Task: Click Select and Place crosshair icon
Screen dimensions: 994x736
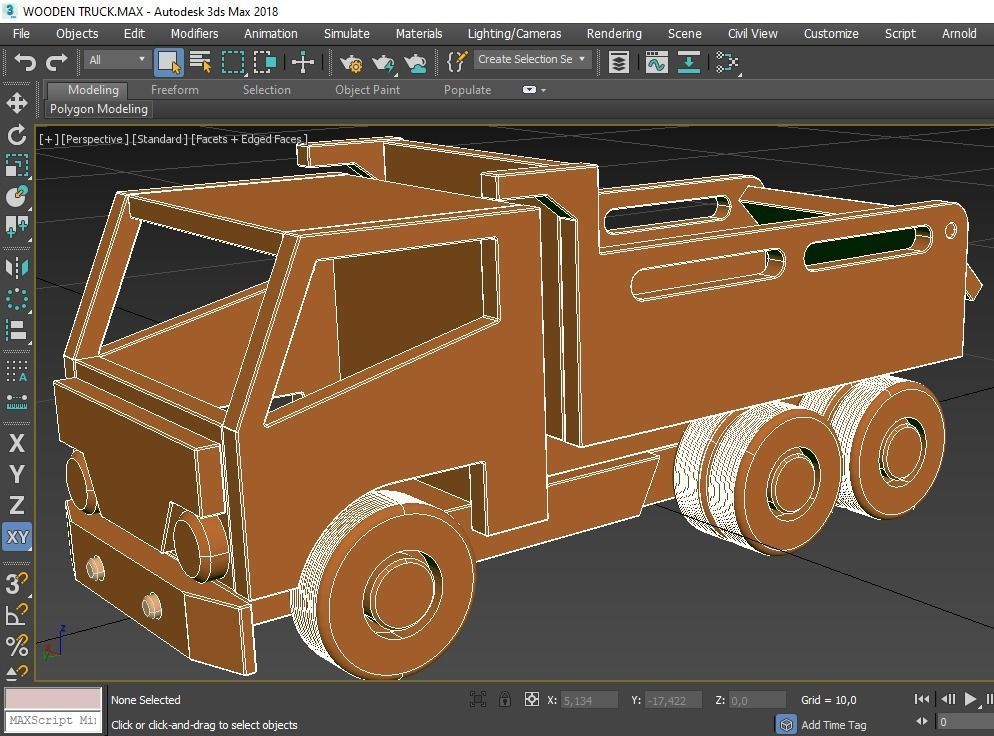Action: coord(302,62)
